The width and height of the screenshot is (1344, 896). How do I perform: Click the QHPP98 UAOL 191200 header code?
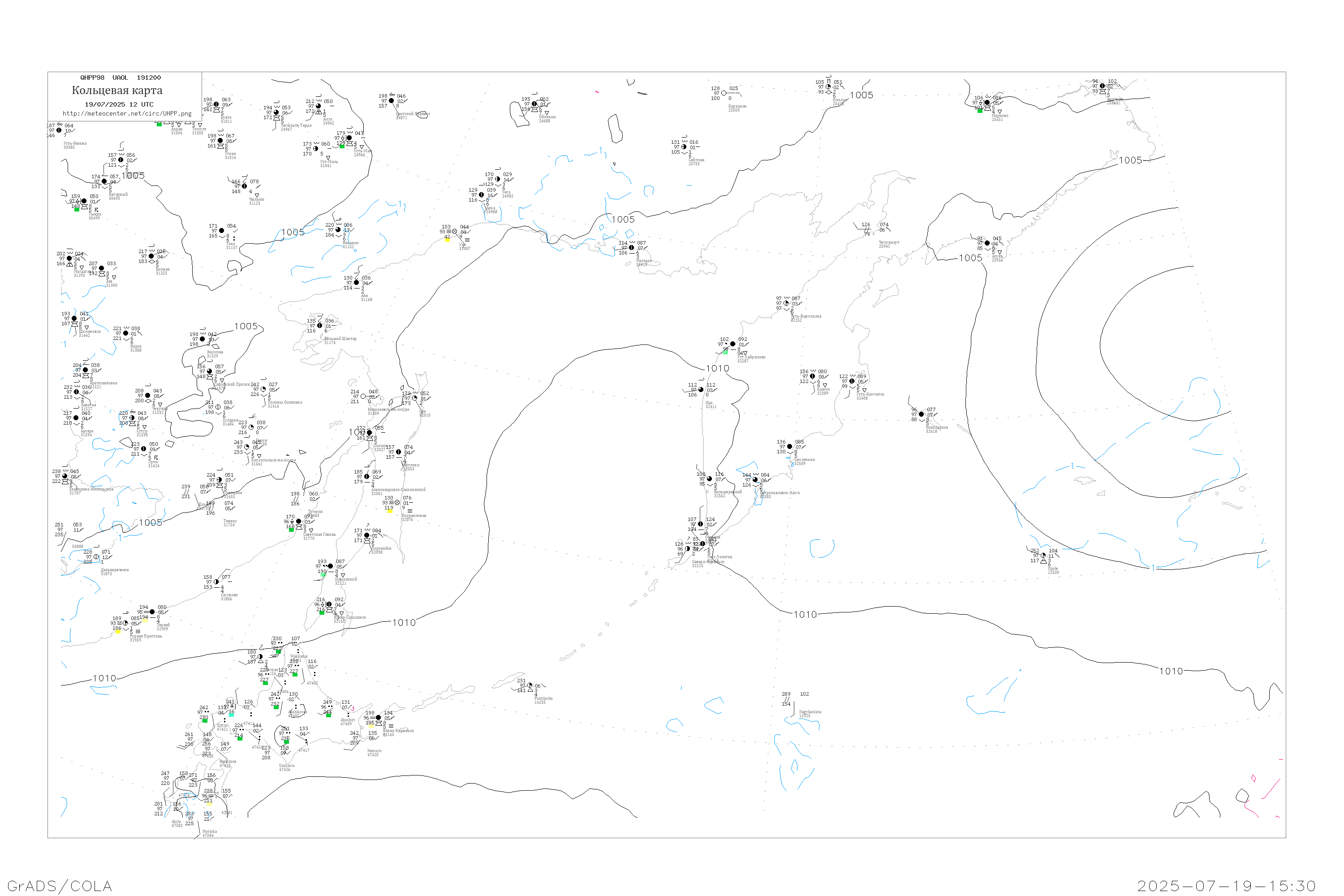click(121, 78)
